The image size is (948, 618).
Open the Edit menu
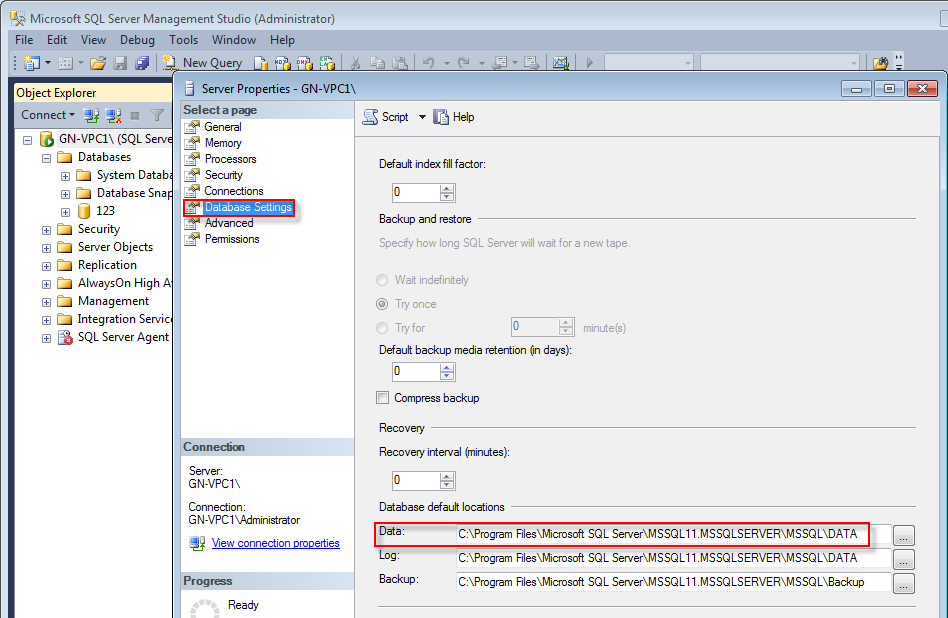(57, 40)
